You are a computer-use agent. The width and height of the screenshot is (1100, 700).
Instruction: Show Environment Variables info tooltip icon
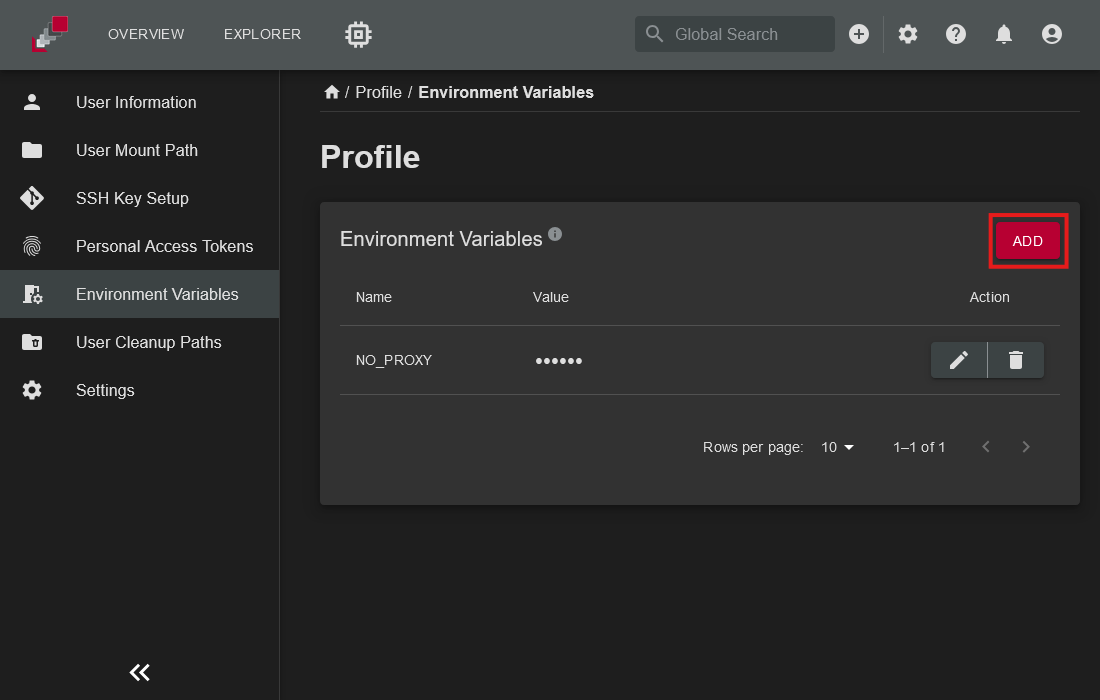point(555,234)
